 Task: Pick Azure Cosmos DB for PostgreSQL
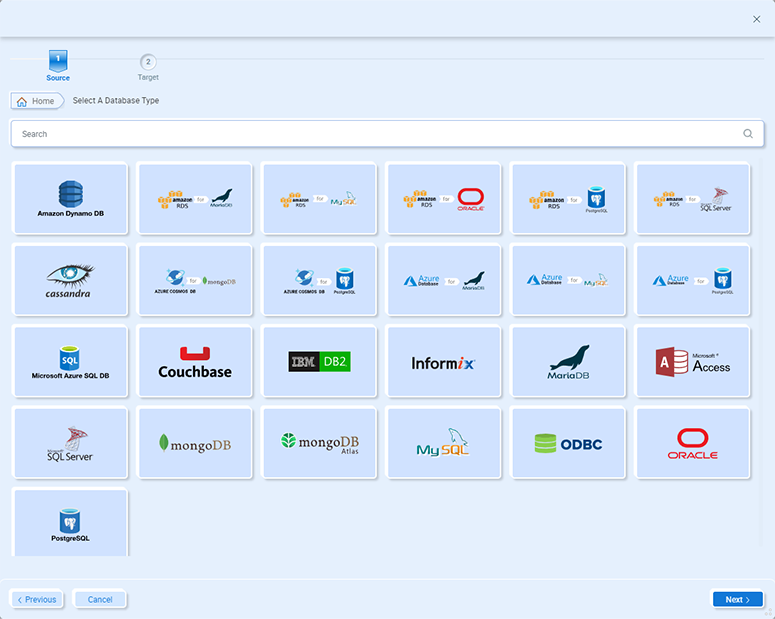coord(319,280)
